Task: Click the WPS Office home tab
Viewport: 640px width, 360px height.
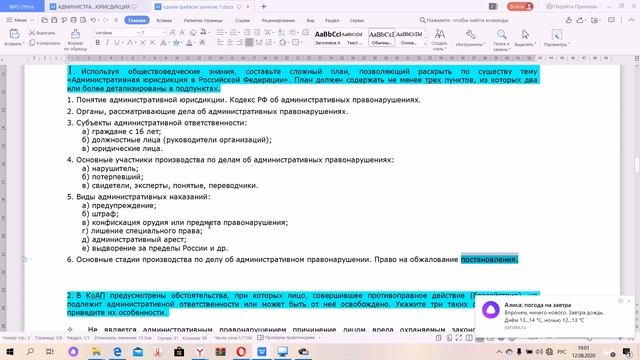Action: tap(22, 7)
